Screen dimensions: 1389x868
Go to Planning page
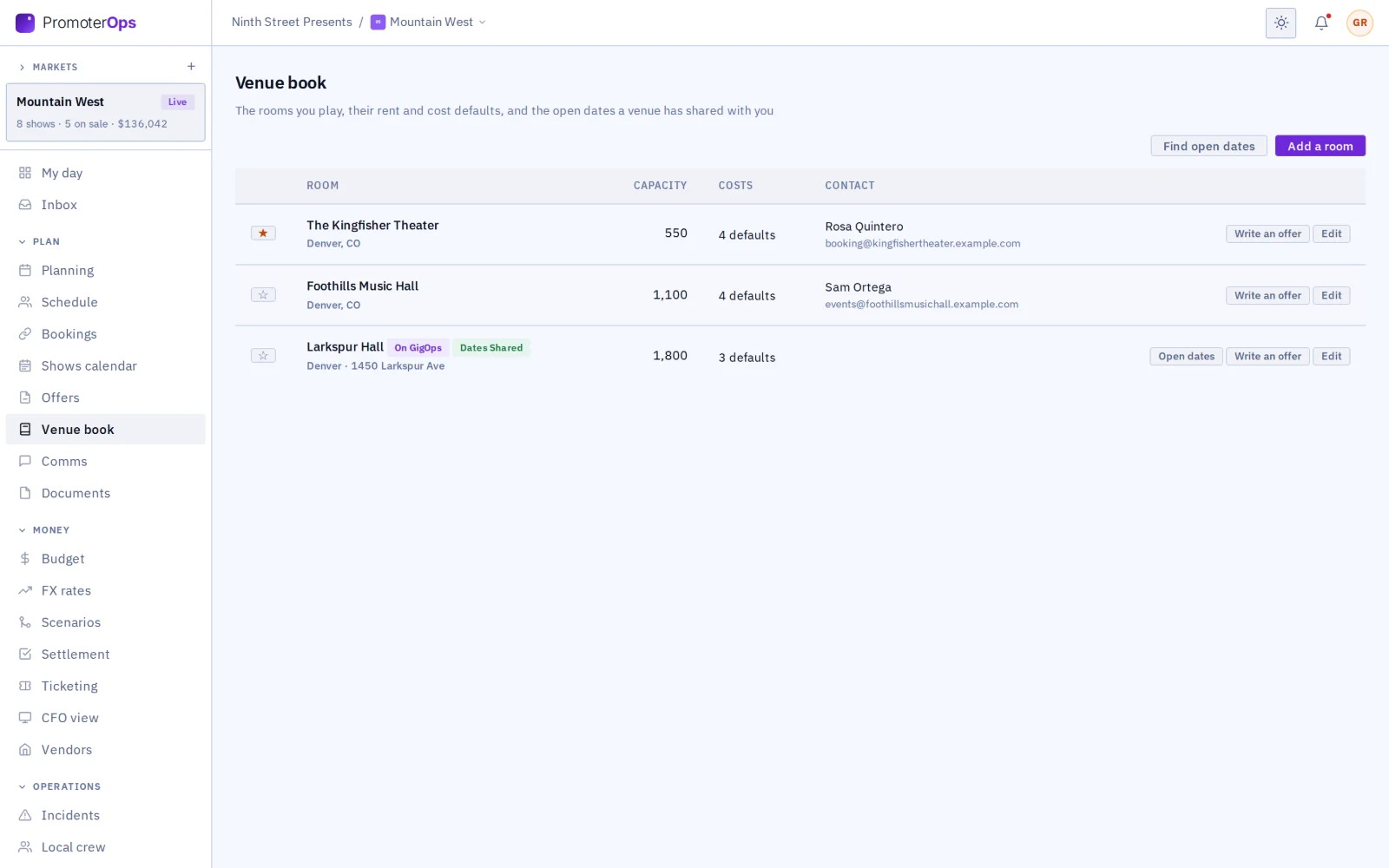click(x=106, y=271)
